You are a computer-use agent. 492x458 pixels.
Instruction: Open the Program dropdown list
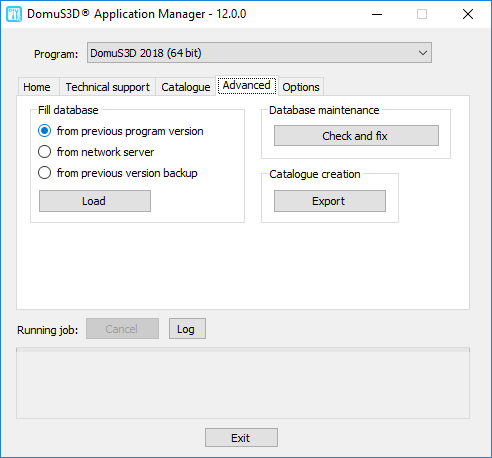pyautogui.click(x=259, y=53)
